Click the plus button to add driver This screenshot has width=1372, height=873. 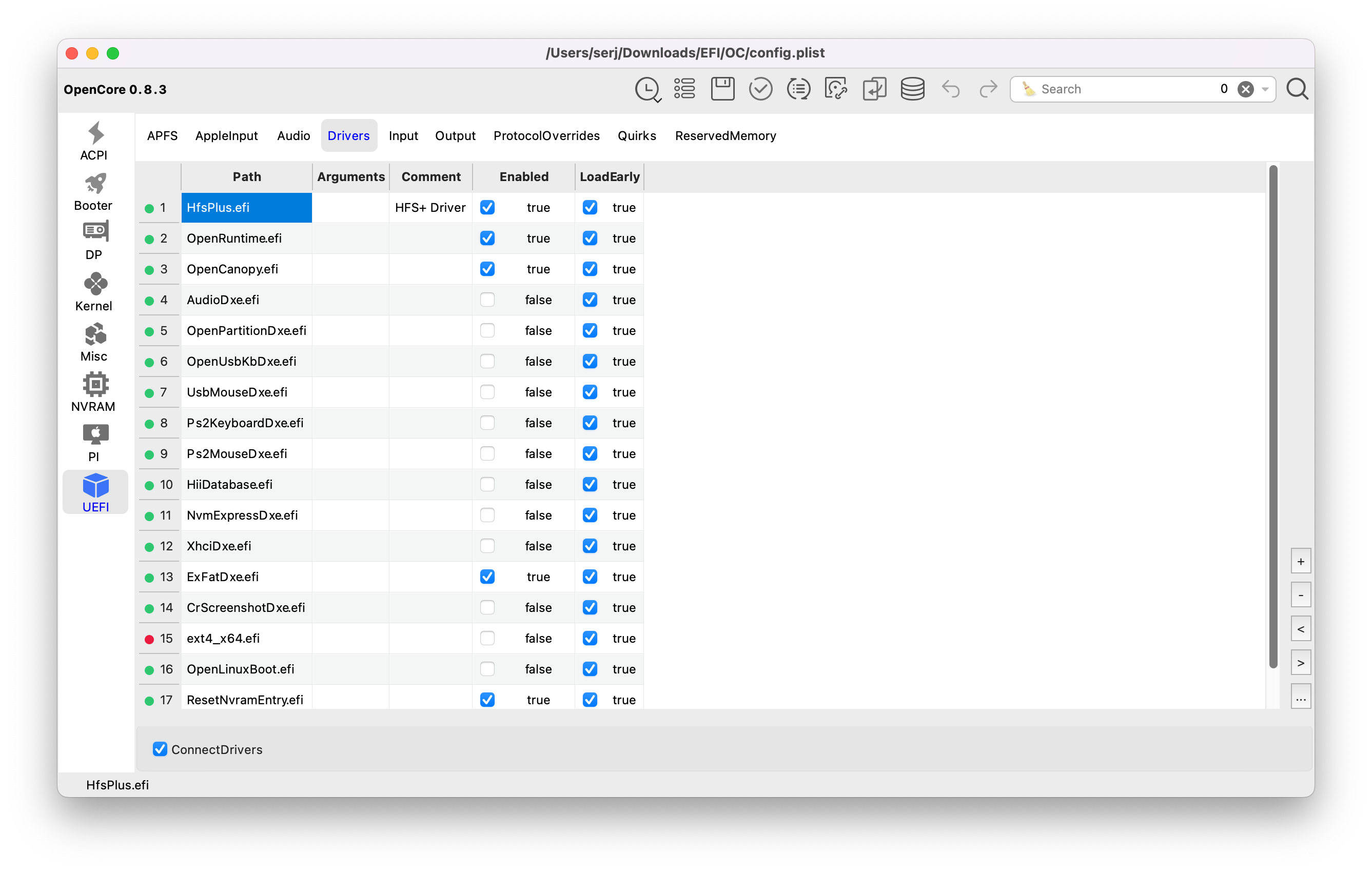[1300, 561]
